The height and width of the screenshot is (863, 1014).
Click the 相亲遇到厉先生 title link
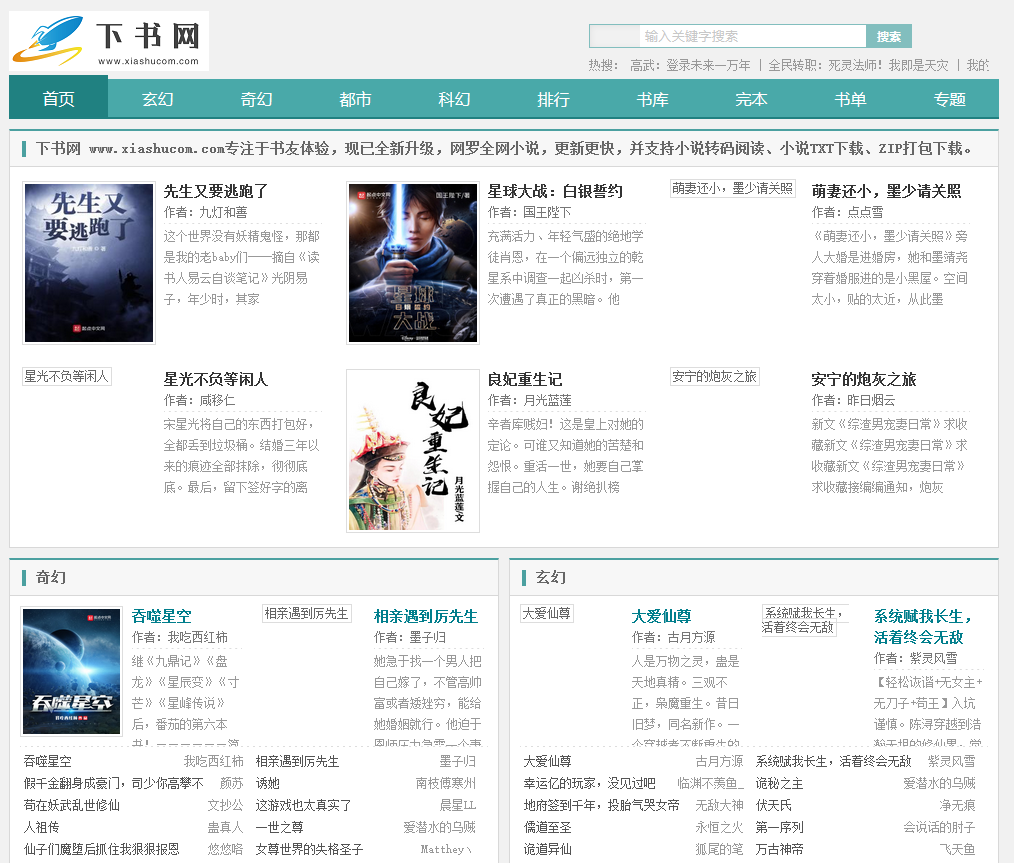426,616
